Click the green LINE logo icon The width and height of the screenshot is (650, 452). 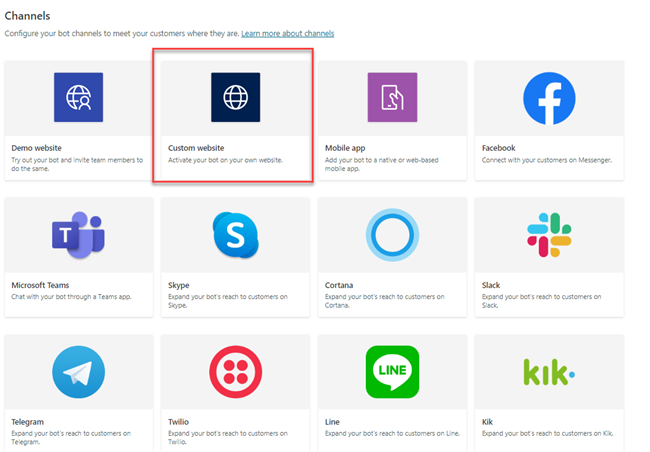(x=392, y=372)
